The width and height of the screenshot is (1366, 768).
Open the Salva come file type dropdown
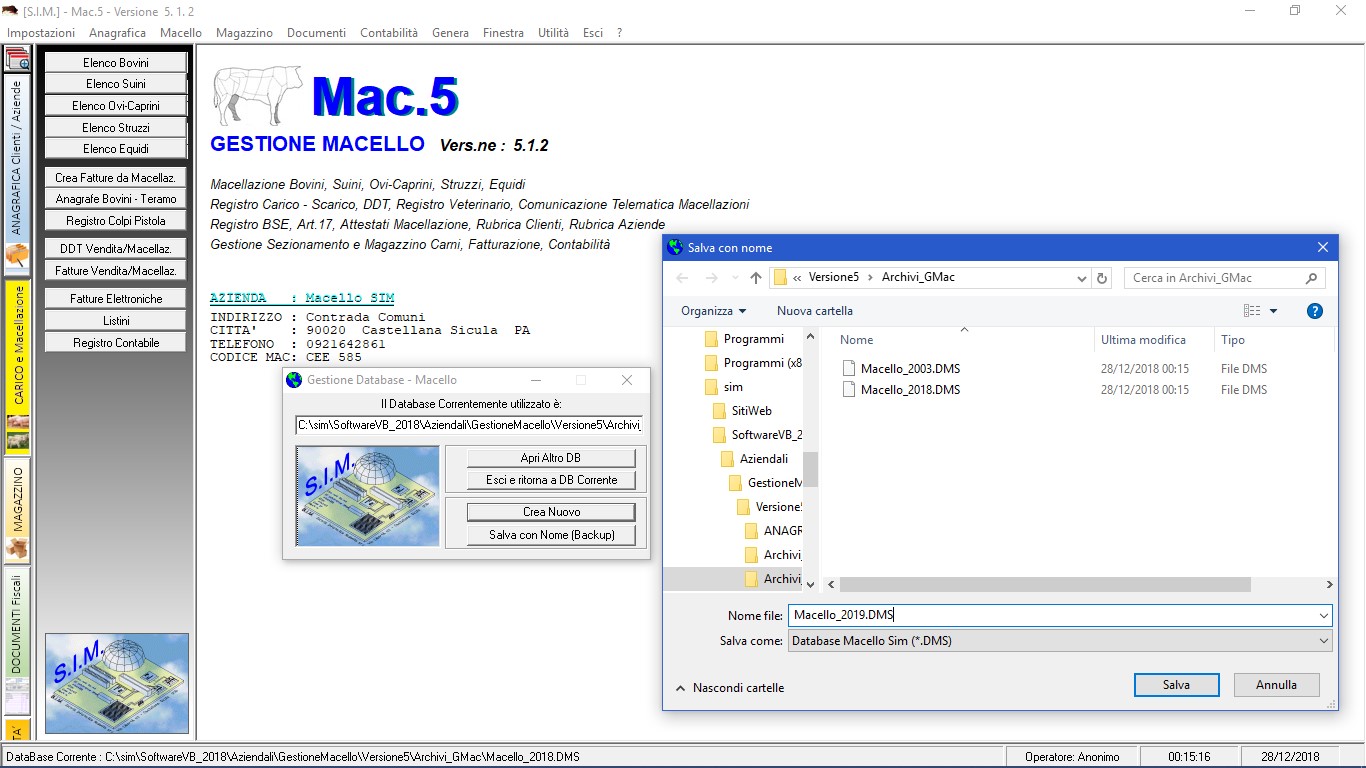(x=1324, y=641)
